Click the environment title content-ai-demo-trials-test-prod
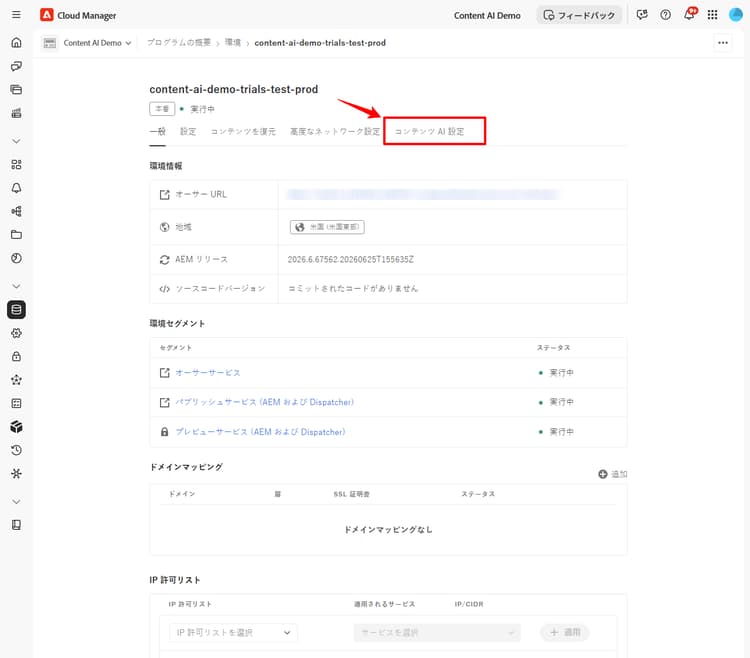Viewport: 750px width, 658px height. (x=233, y=89)
